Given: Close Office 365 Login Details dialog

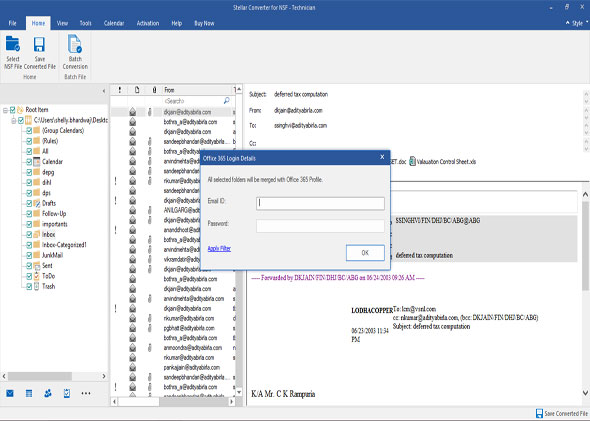Looking at the screenshot, I should click(x=382, y=157).
